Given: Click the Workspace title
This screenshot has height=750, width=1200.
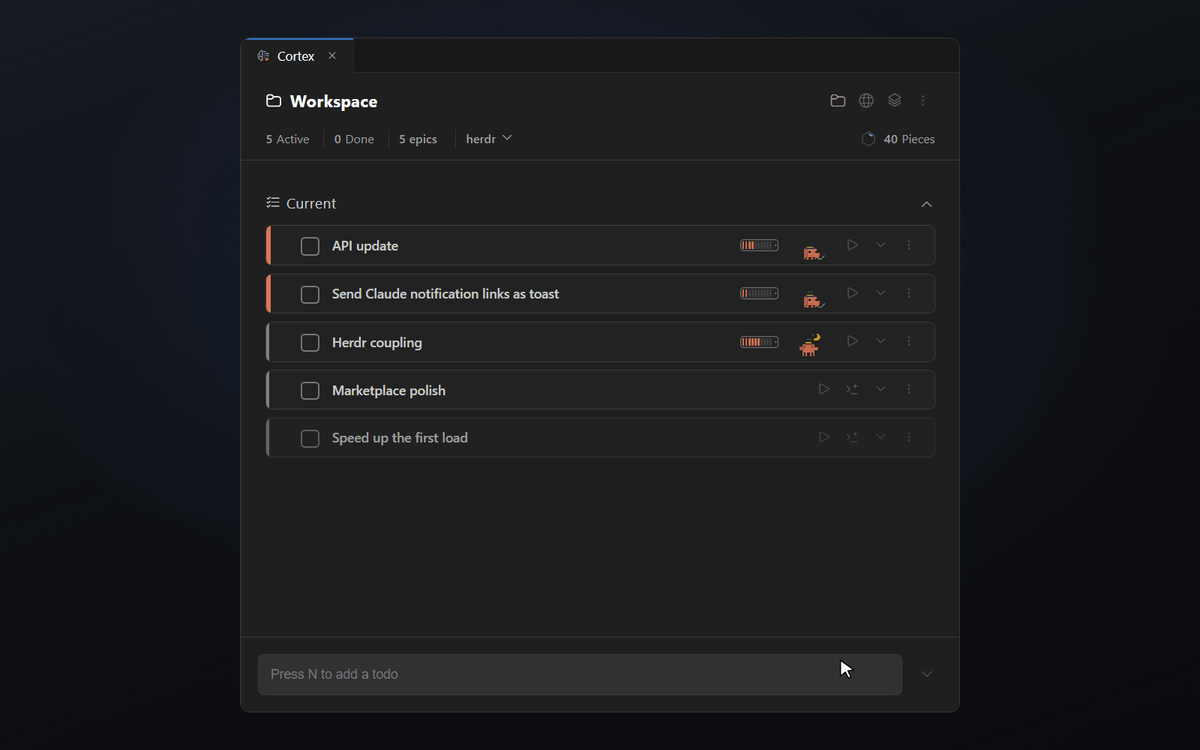Looking at the screenshot, I should pyautogui.click(x=333, y=101).
